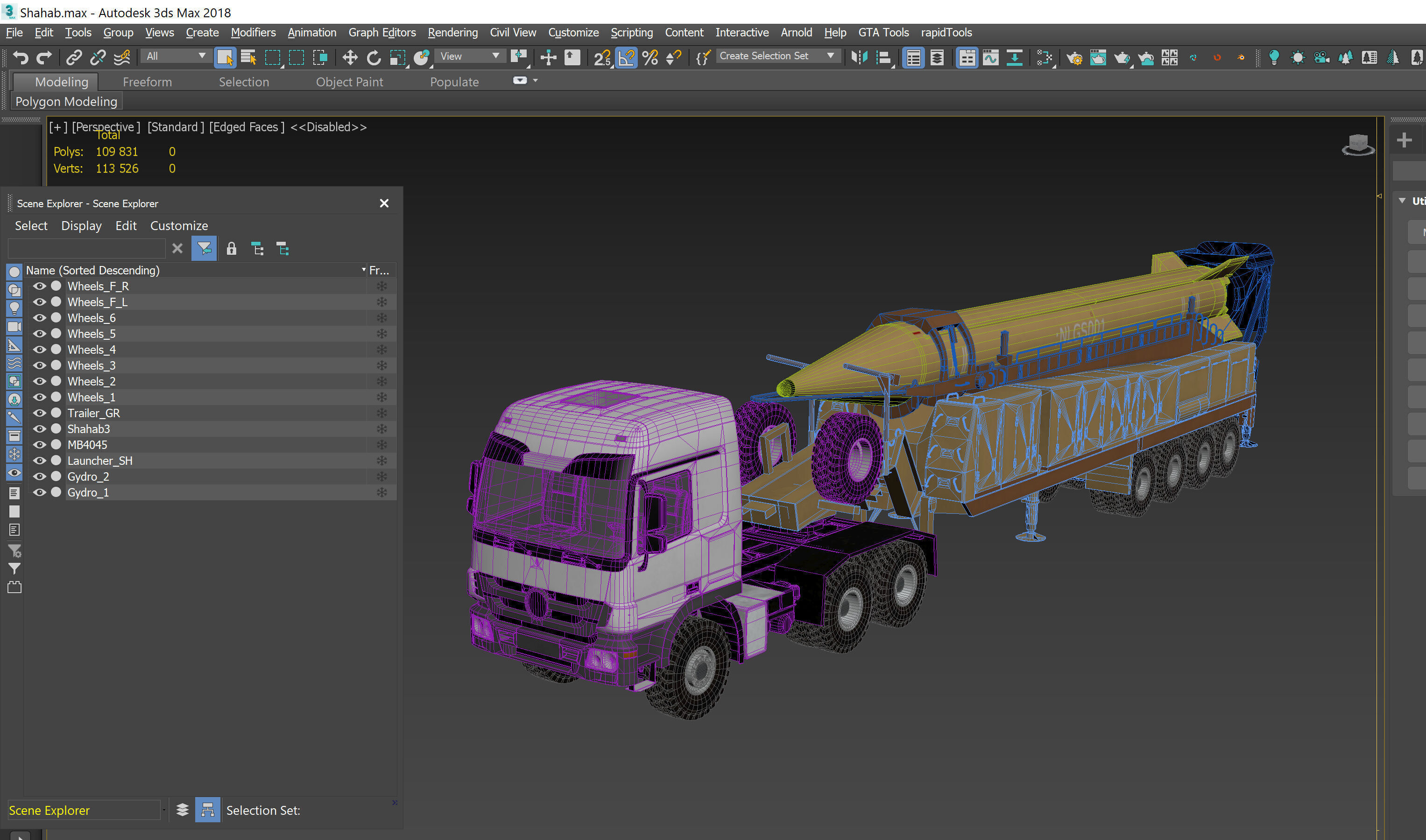Click the Scene Explorer layers stack icon
Image resolution: width=1426 pixels, height=840 pixels.
[183, 810]
